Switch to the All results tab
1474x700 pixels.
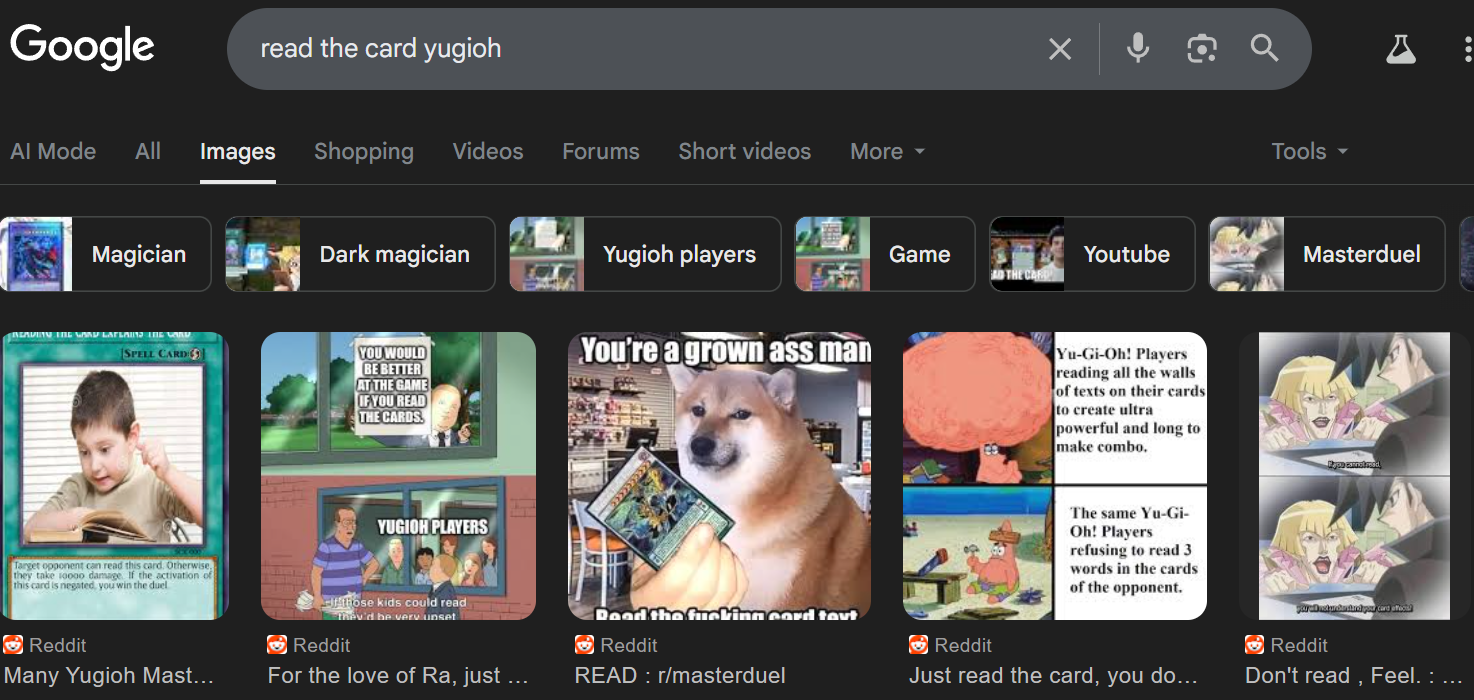pyautogui.click(x=148, y=152)
